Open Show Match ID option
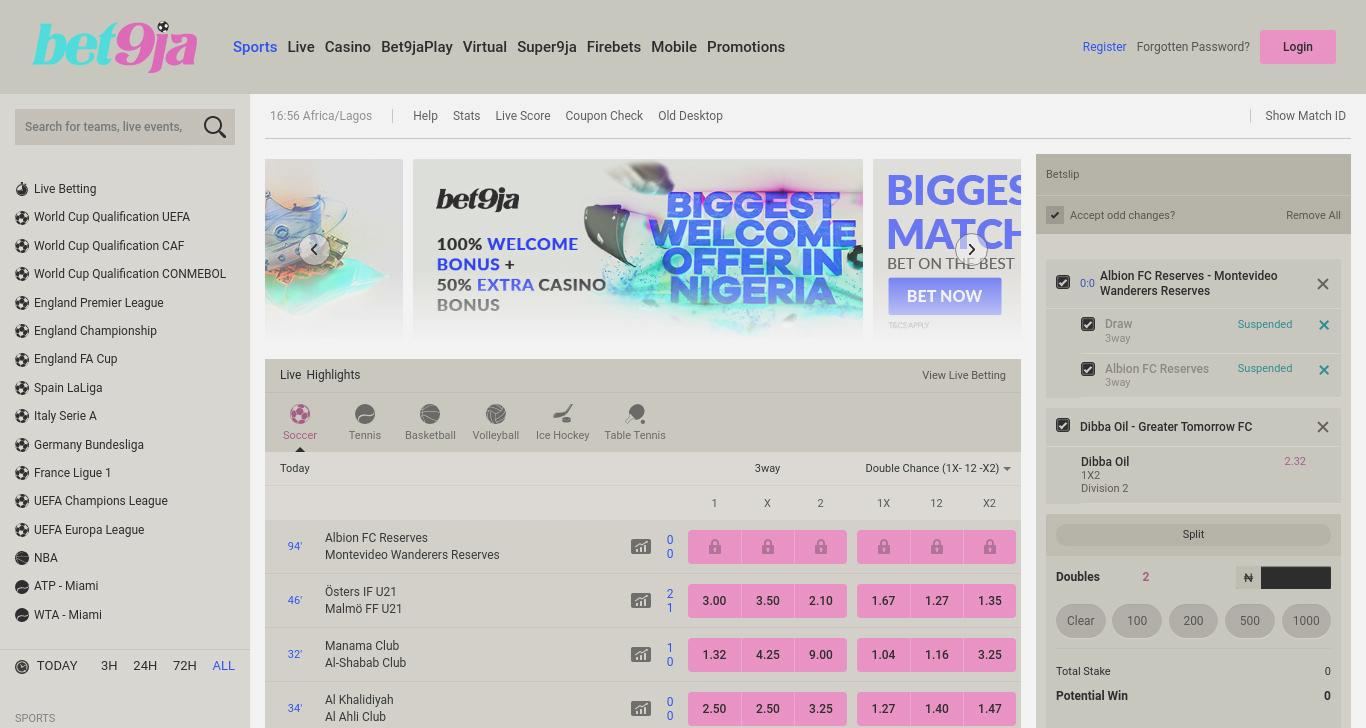The height and width of the screenshot is (728, 1366). coord(1305,116)
